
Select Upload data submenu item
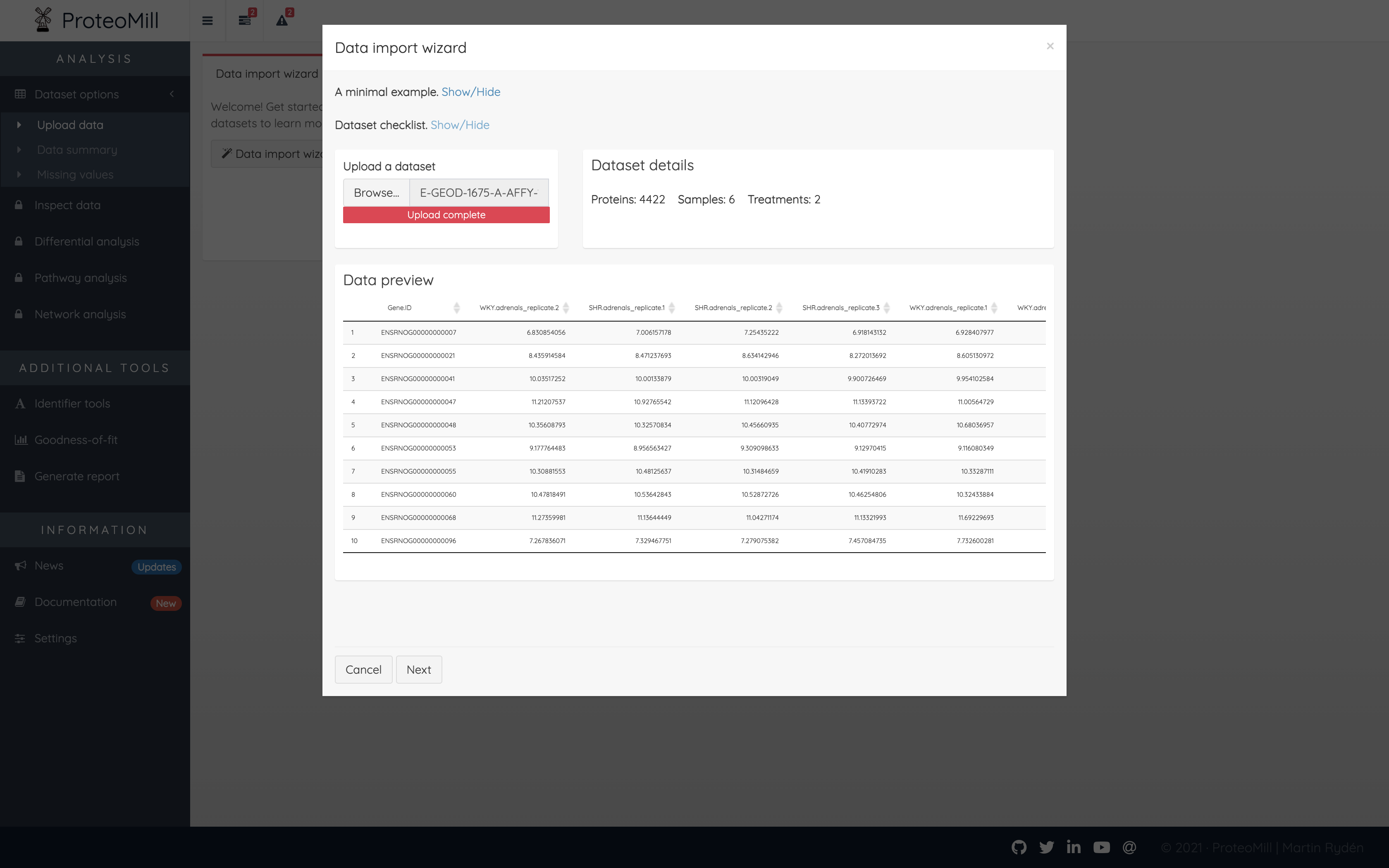(70, 125)
